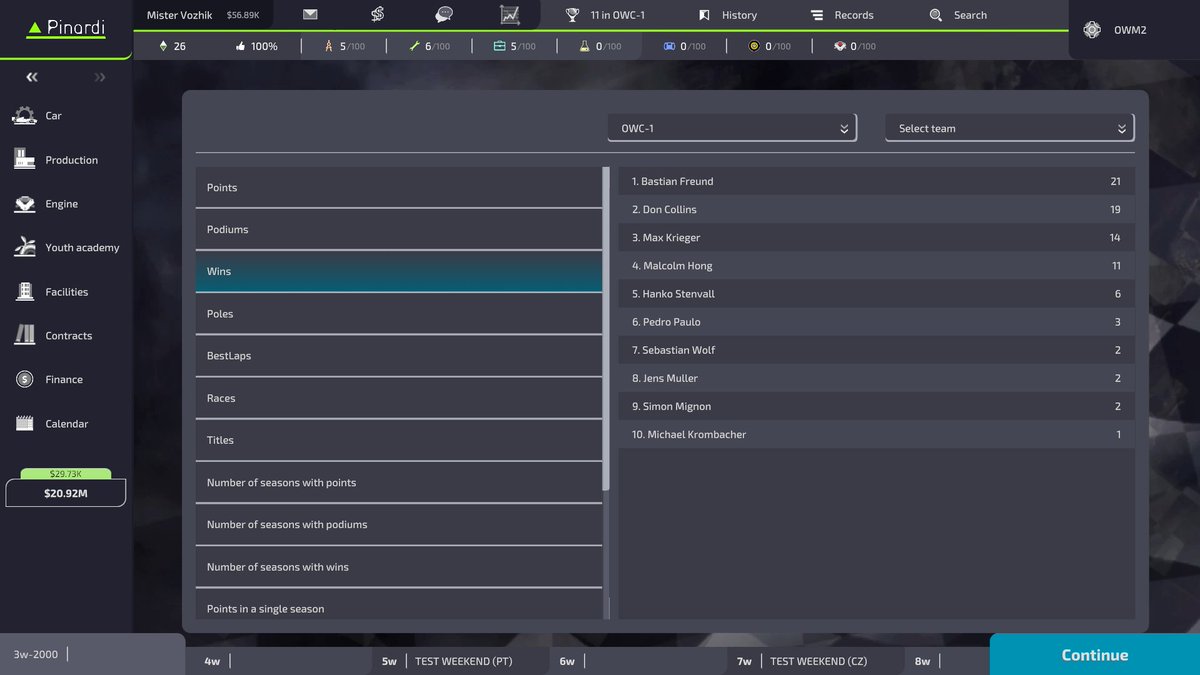Screen dimensions: 1200x675
Task: Click the 5w TEST WEEKEND (PT) marker
Action: coord(461,661)
